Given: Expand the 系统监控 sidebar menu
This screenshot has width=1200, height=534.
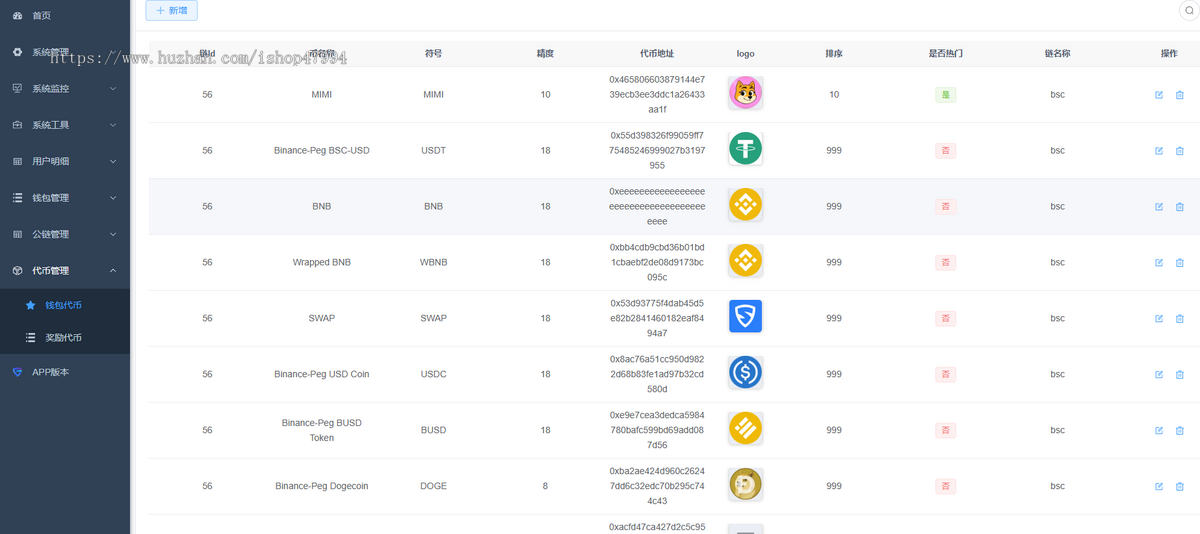Looking at the screenshot, I should click(65, 89).
